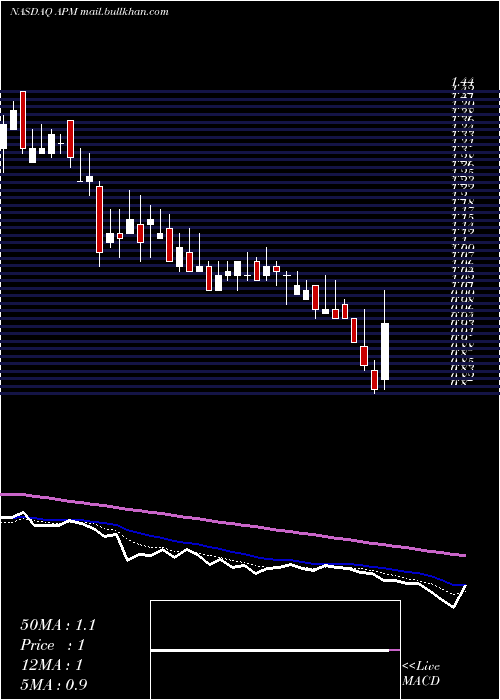The image size is (500, 700).
Task: Click the "50MA : 1.1" label
Action: coord(58,625)
